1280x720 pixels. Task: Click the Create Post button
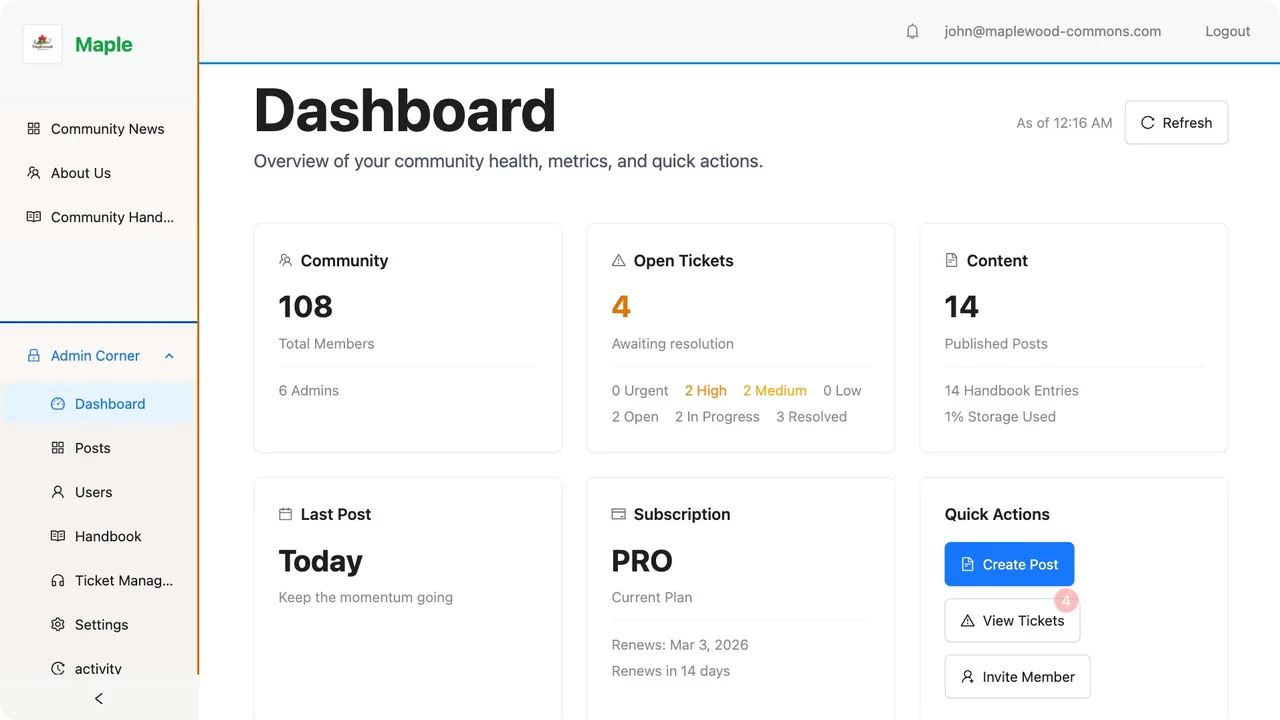coord(1009,564)
